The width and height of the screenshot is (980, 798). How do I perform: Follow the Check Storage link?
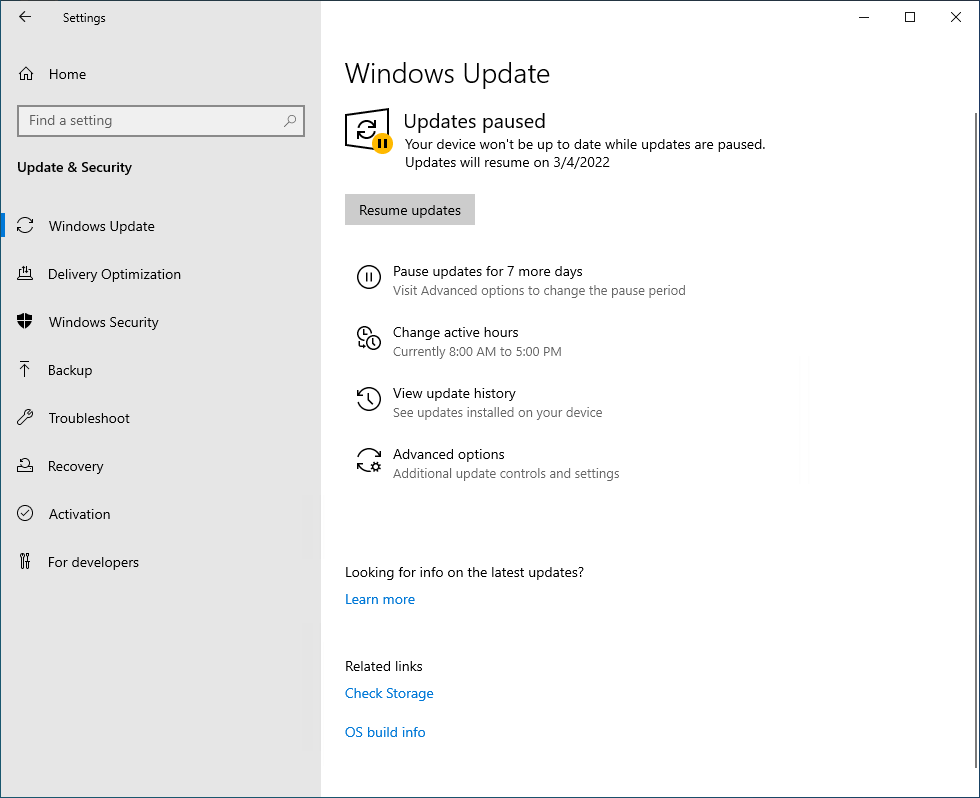389,693
